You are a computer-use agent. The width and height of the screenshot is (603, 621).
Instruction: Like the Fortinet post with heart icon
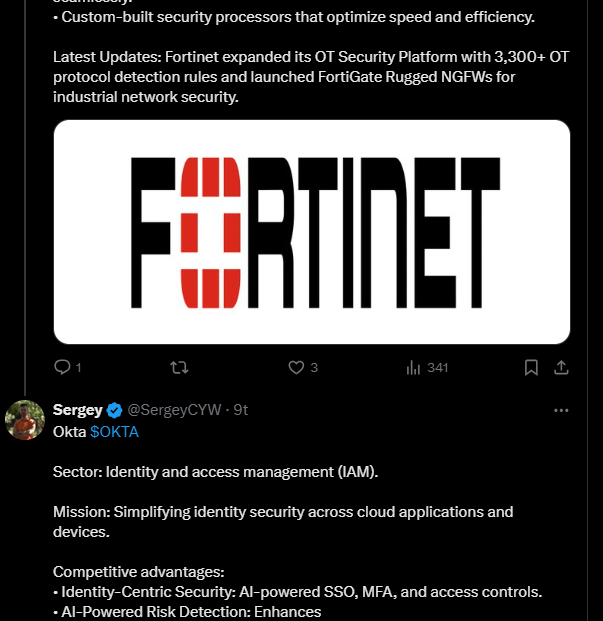click(296, 368)
